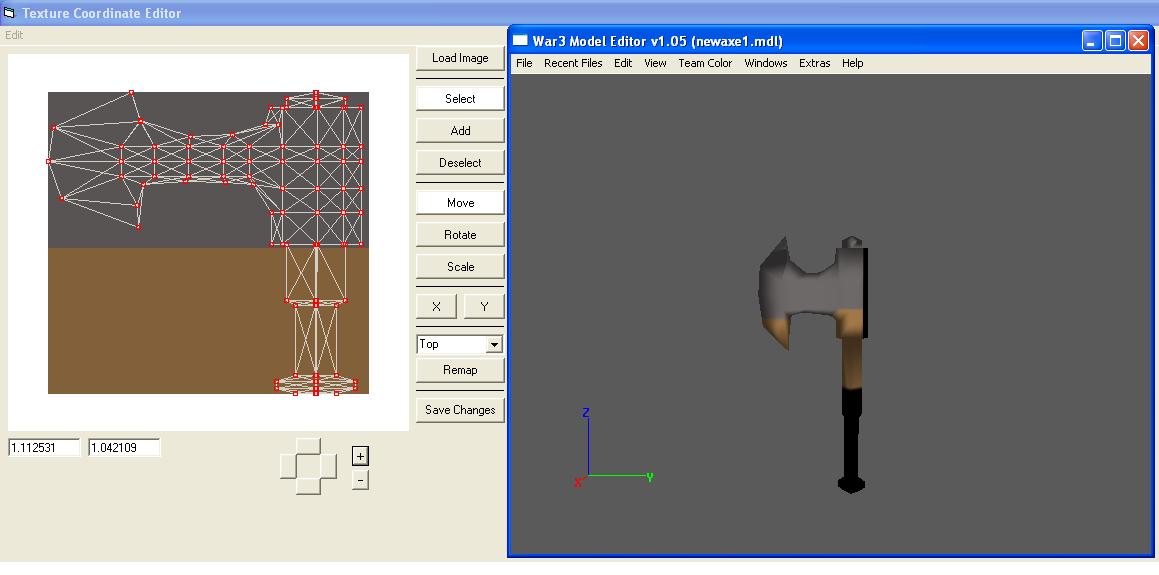This screenshot has width=1159, height=575.
Task: Click the Load Image button
Action: click(460, 58)
